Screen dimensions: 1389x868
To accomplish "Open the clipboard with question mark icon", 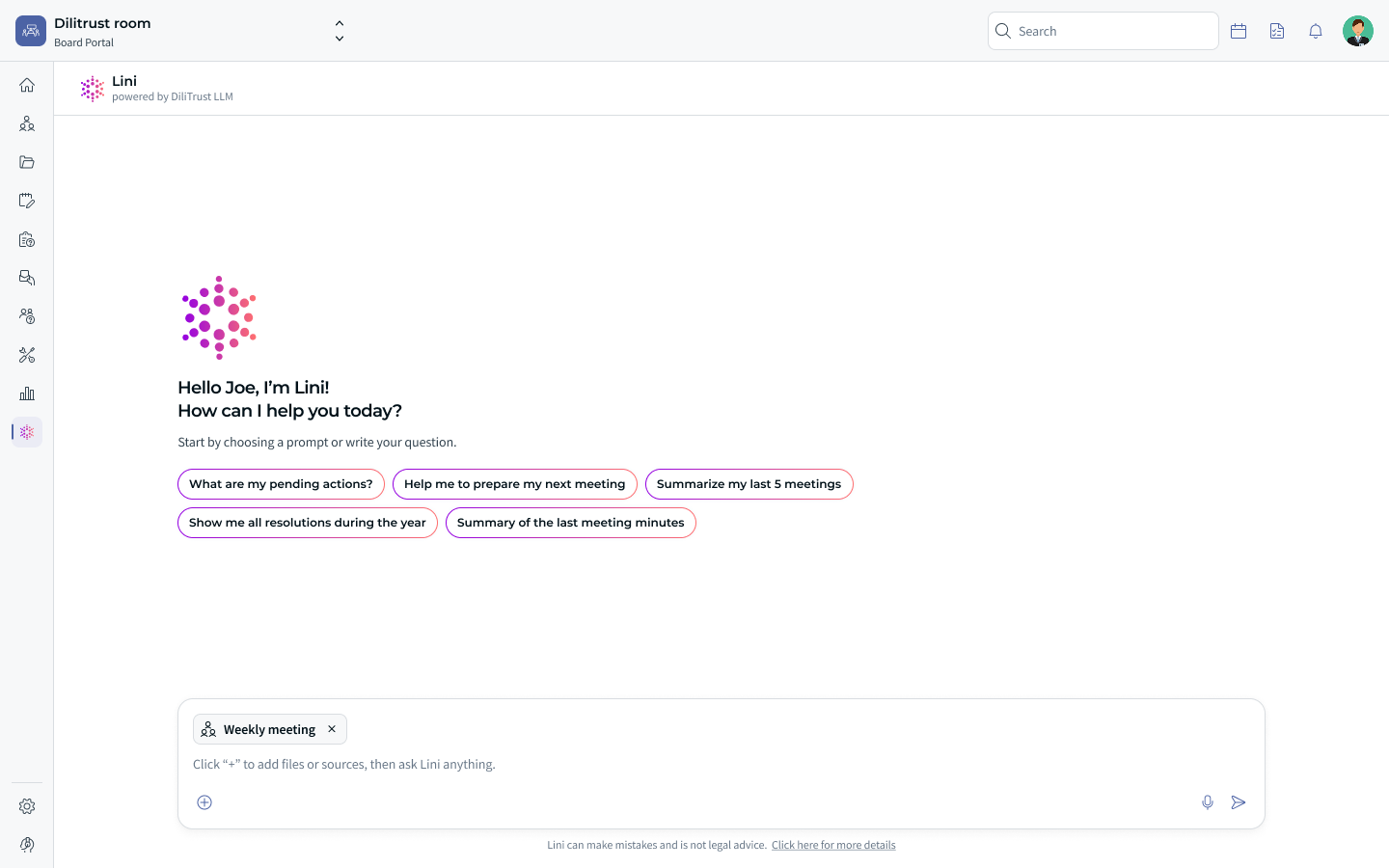I will click(27, 239).
